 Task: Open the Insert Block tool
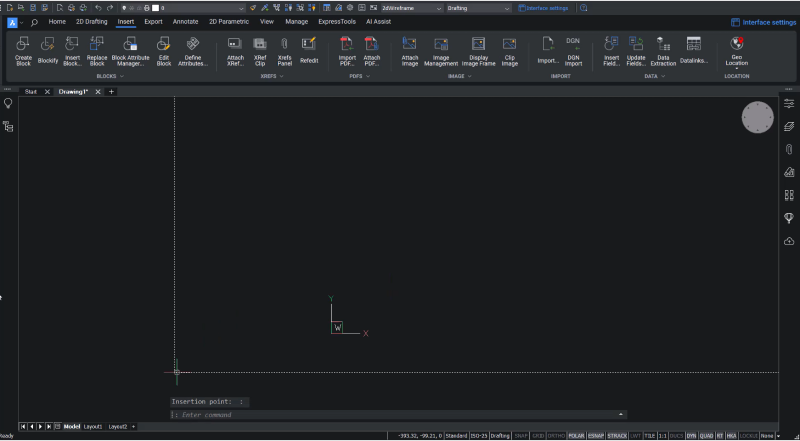pyautogui.click(x=72, y=51)
